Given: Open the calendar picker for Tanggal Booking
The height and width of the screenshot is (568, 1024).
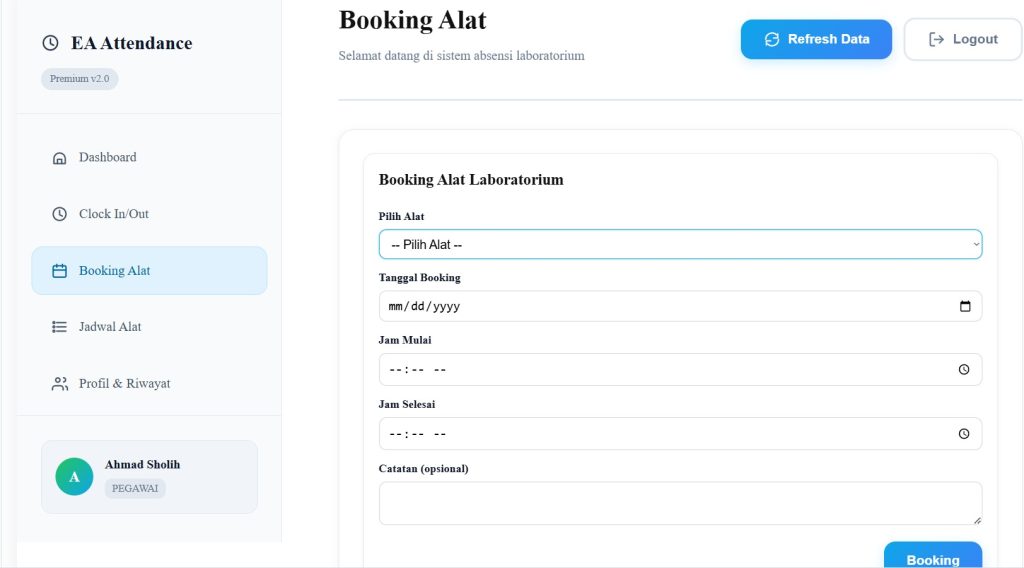Looking at the screenshot, I should click(x=965, y=306).
